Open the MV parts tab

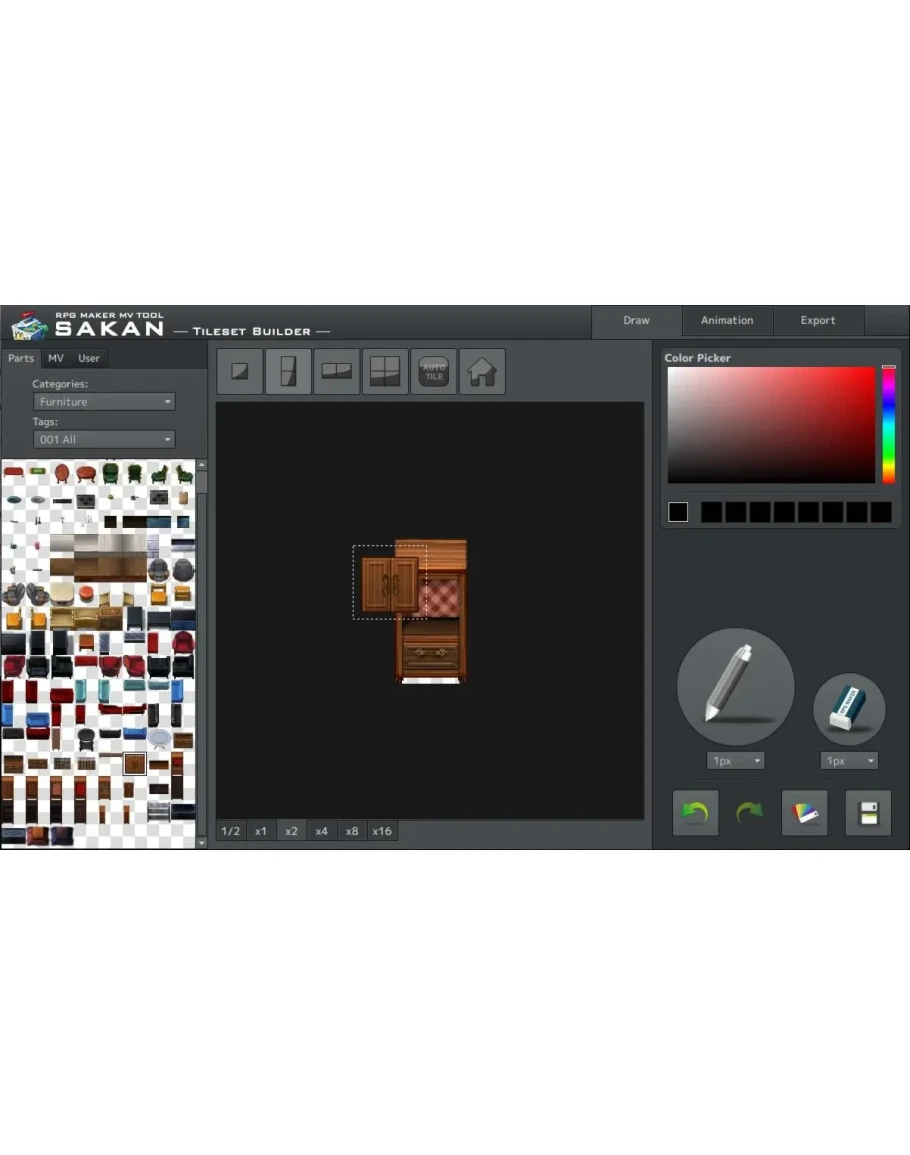coord(56,358)
